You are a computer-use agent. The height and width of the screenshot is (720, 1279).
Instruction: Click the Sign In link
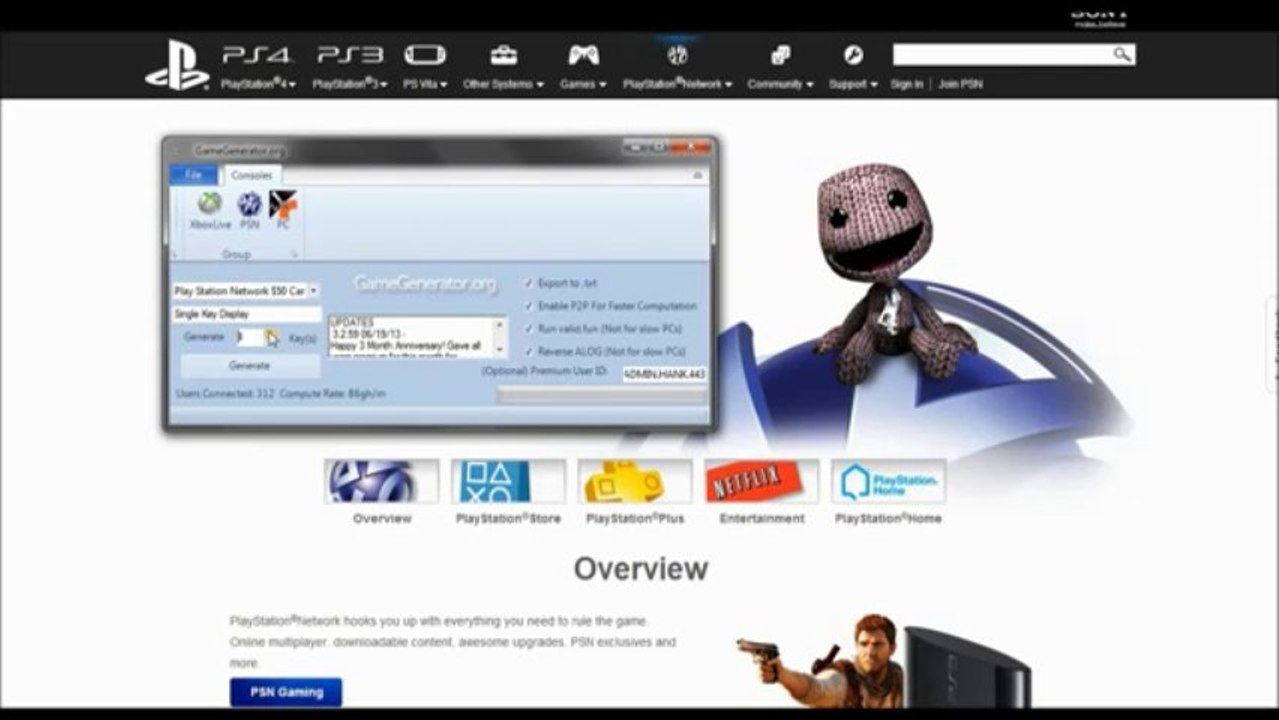click(907, 85)
